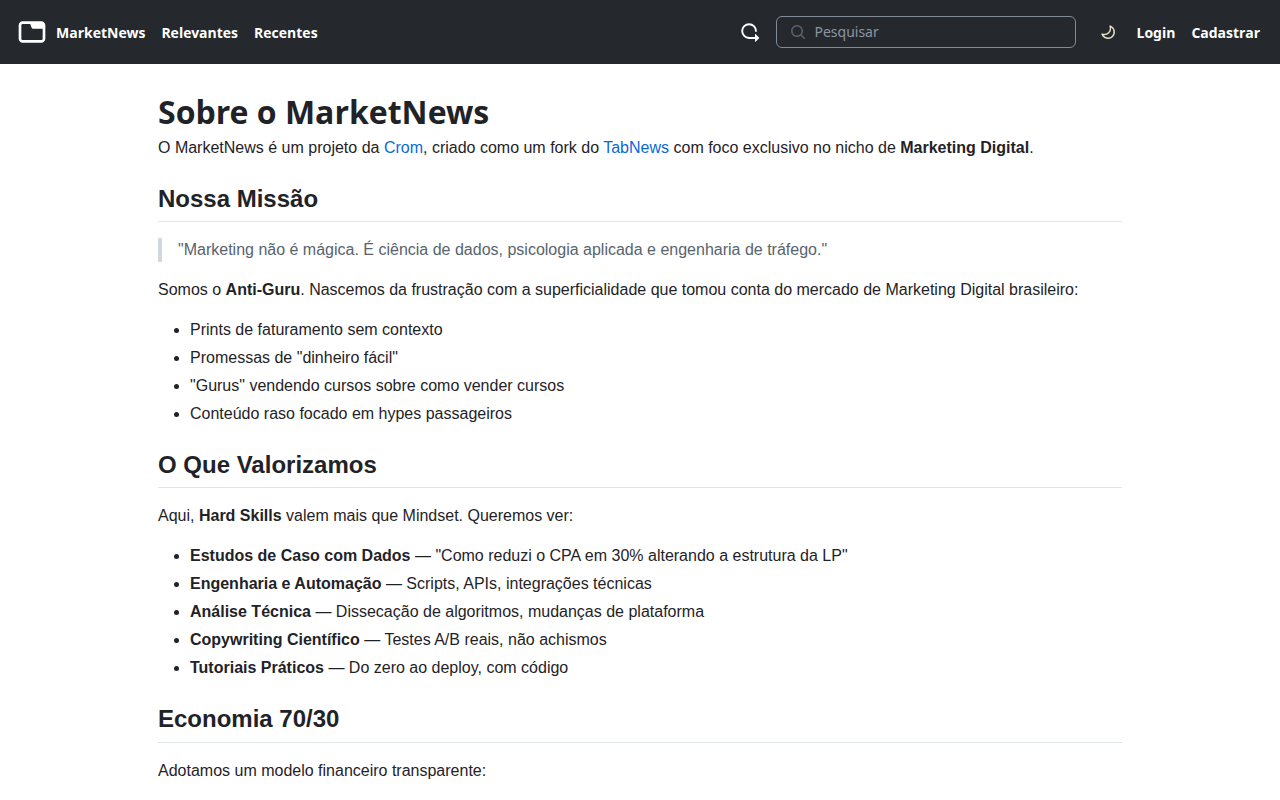Click 'Adotamos um modelo financeiro transparente' text

pyautogui.click(x=322, y=770)
